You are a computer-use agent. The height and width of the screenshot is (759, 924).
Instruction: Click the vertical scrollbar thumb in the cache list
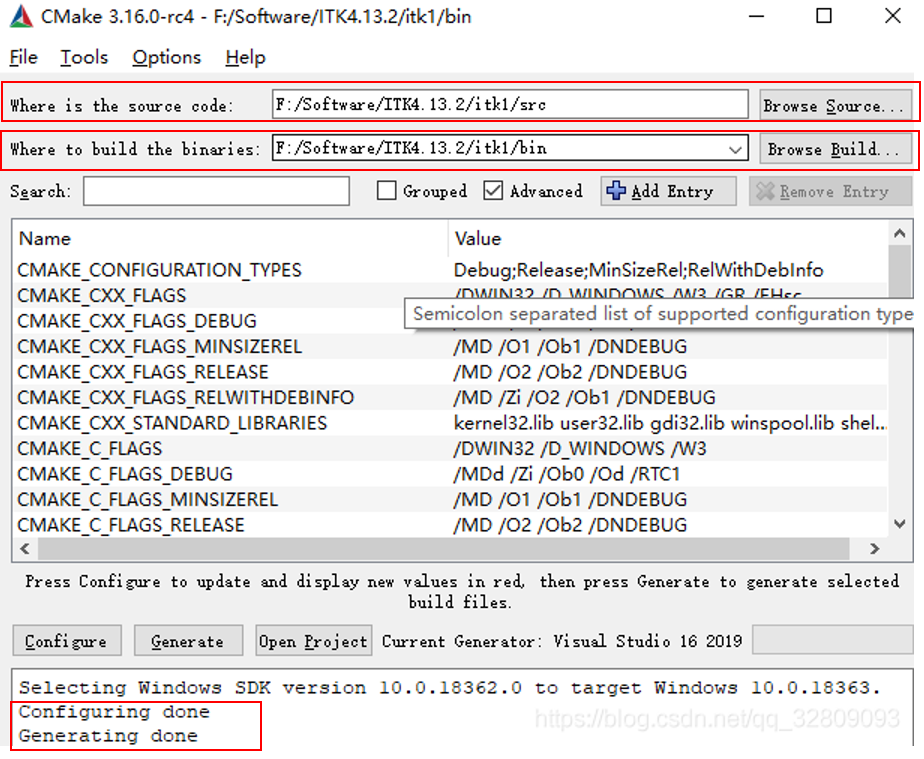click(x=900, y=271)
